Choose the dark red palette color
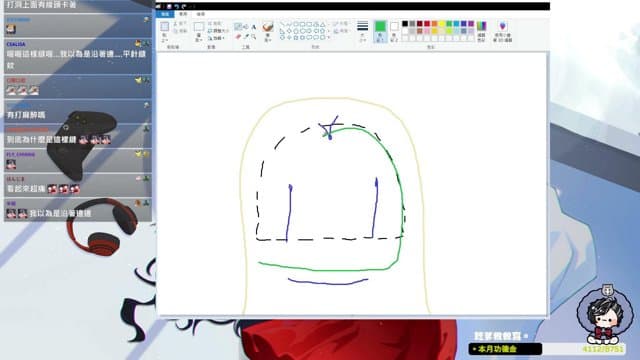The image size is (640, 360). 420,24
